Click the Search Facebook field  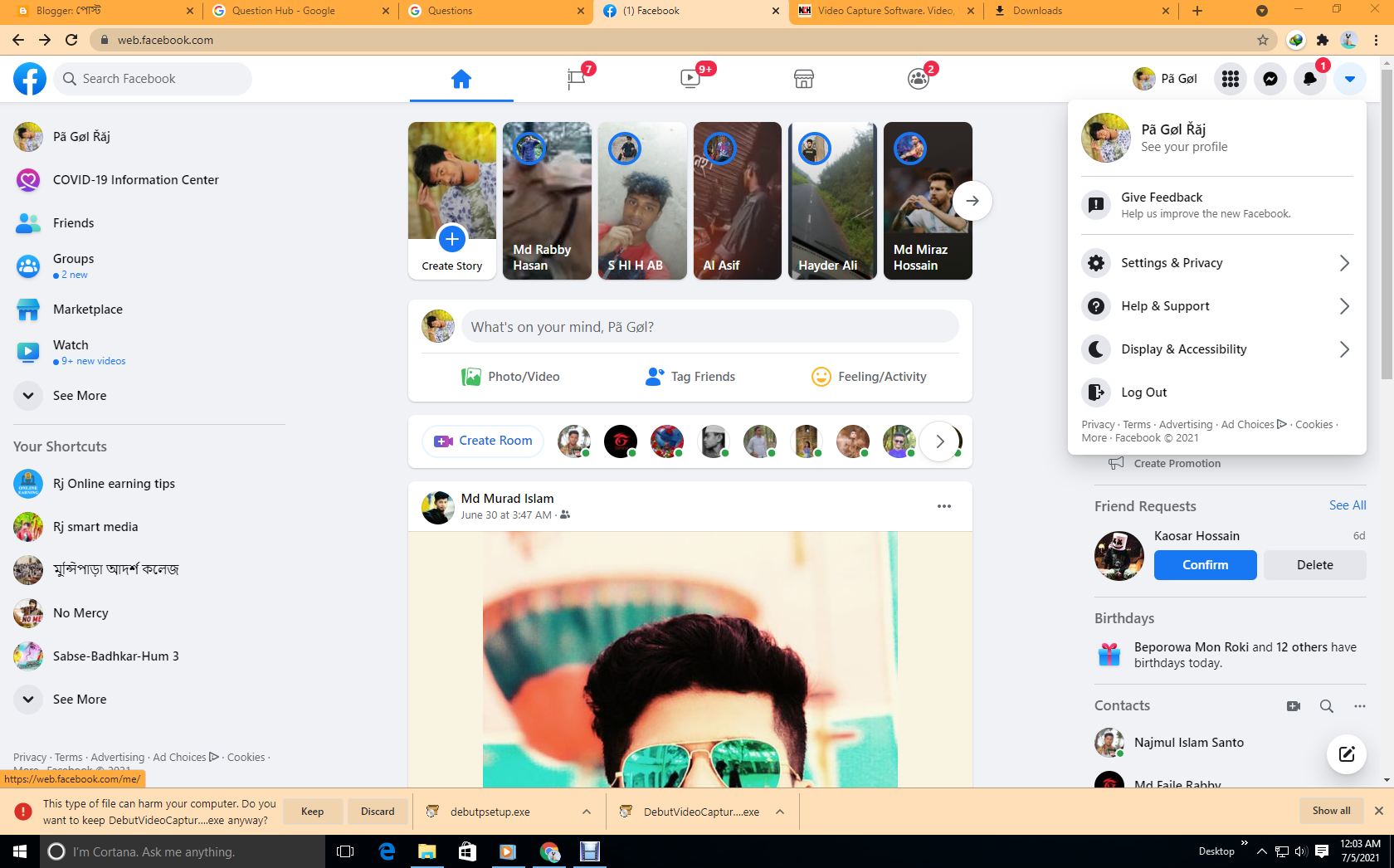click(154, 79)
